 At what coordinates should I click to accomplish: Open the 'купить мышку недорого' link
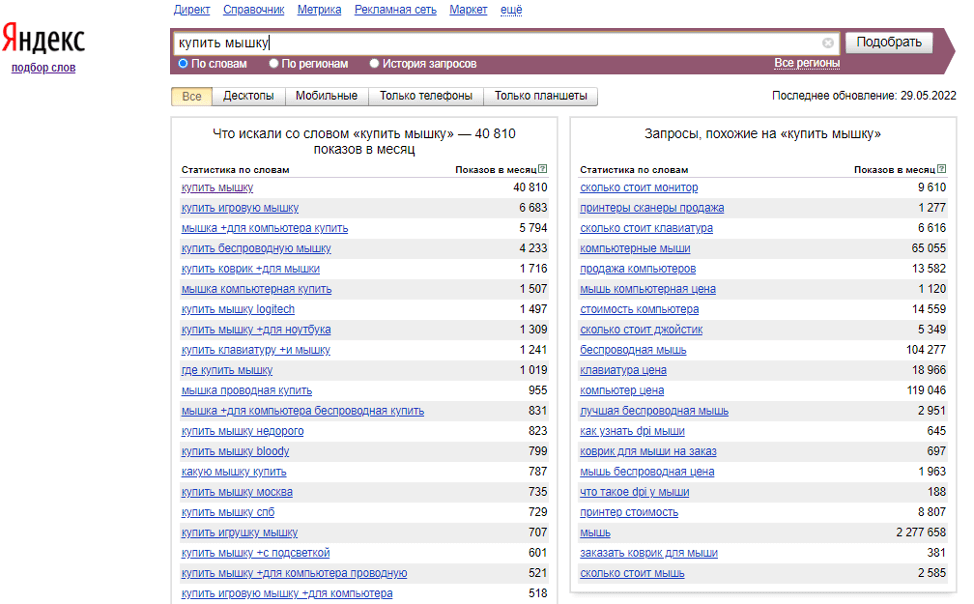pos(242,431)
